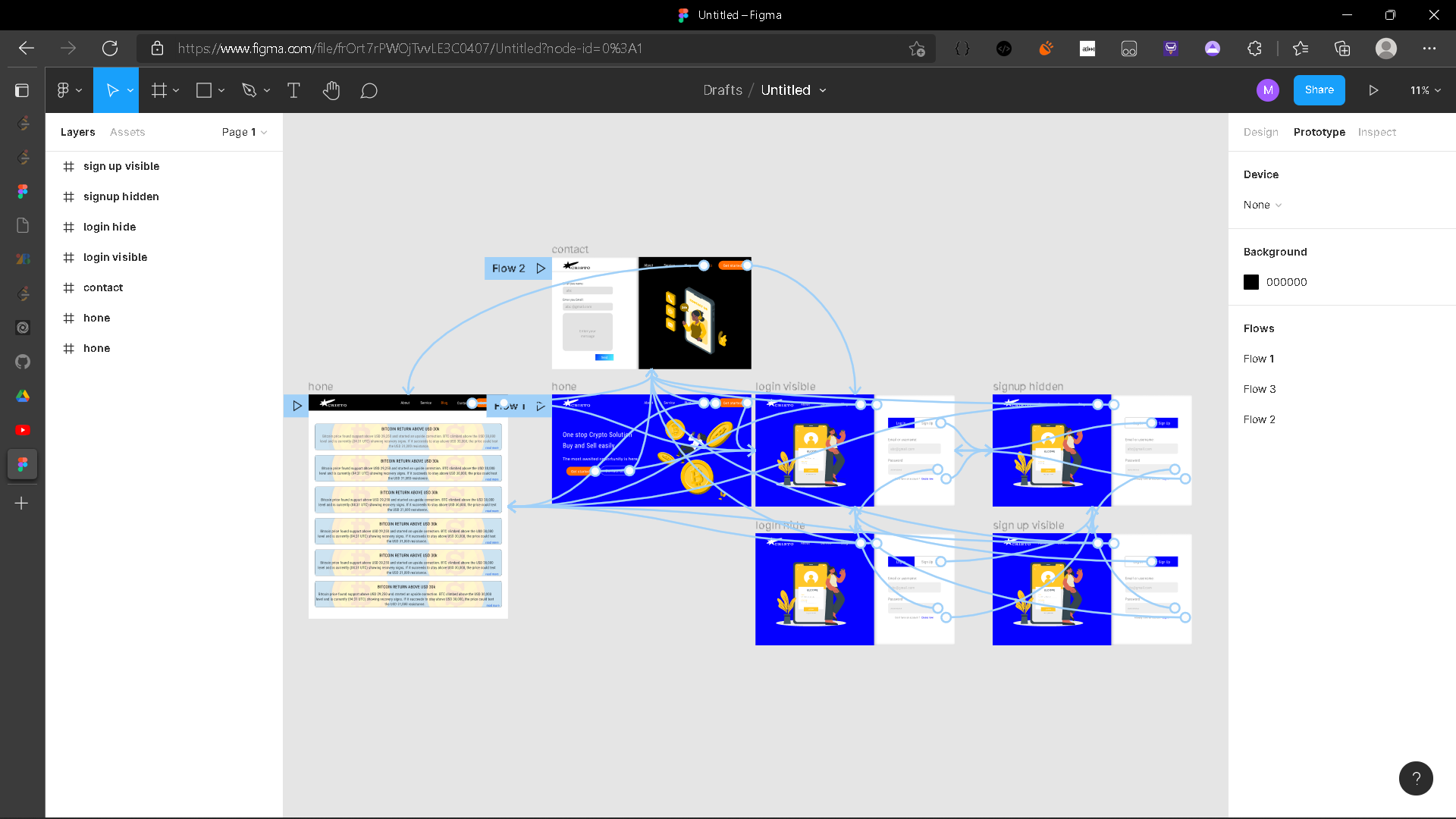Open GitHub from the browser sidebar
Screen dimensions: 1456x819
pos(23,362)
